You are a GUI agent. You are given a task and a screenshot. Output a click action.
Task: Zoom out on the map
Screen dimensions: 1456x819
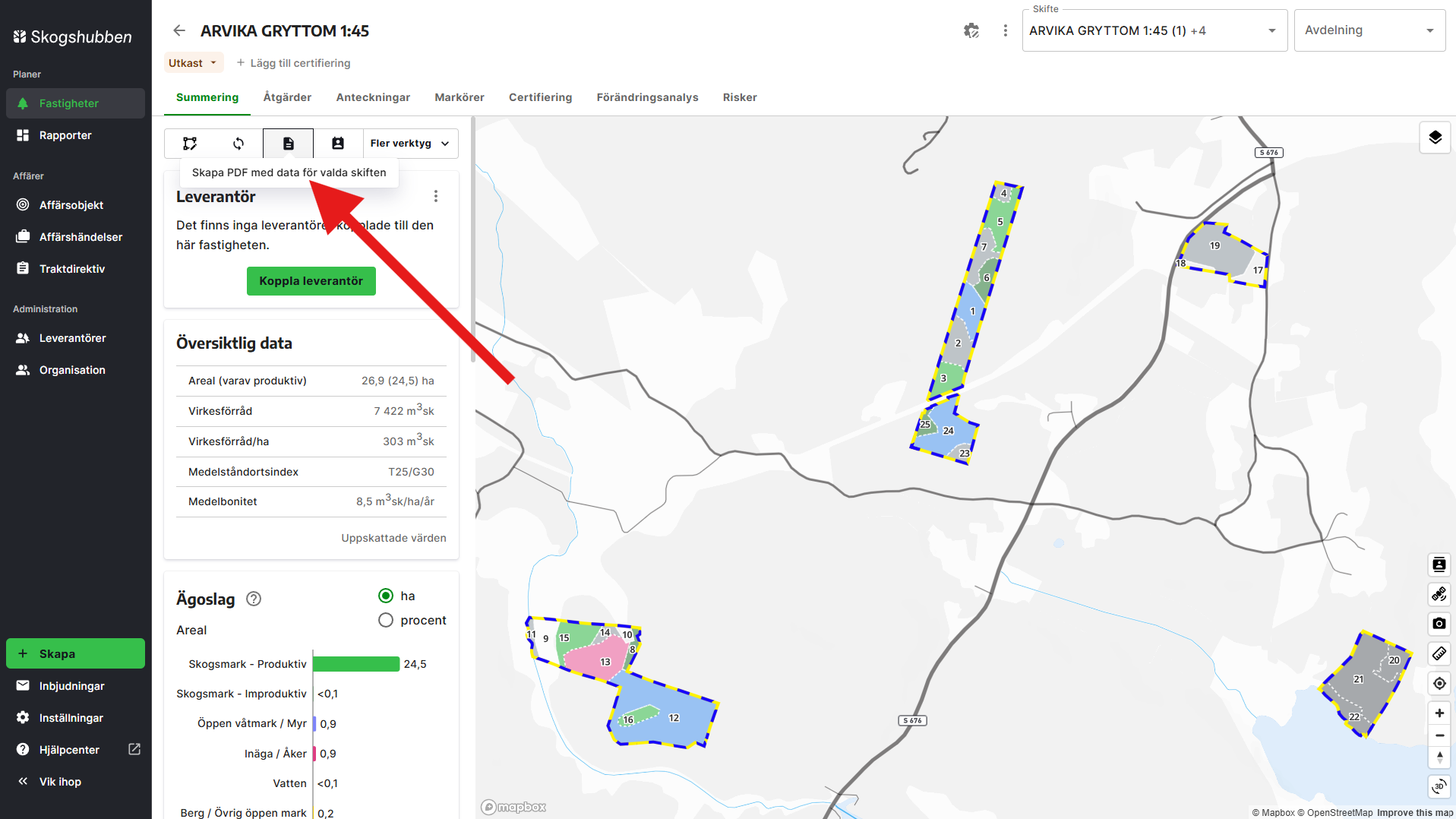coord(1439,735)
